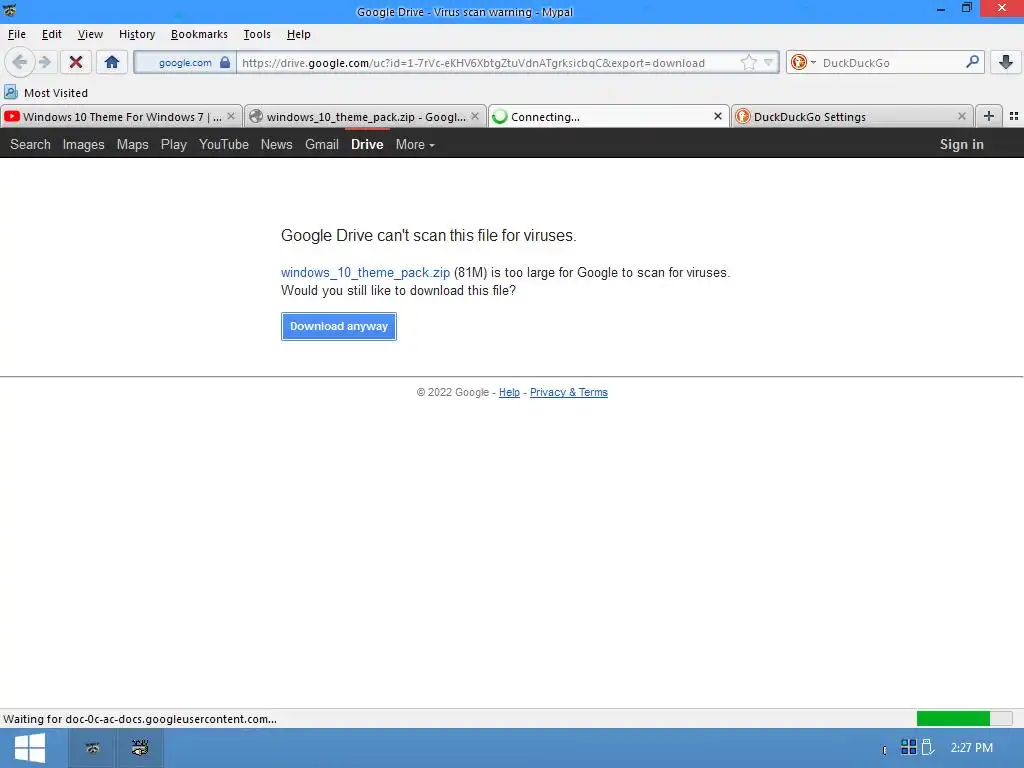1024x768 pixels.
Task: Close the YouTube Windows 10 Theme tab
Action: [231, 116]
